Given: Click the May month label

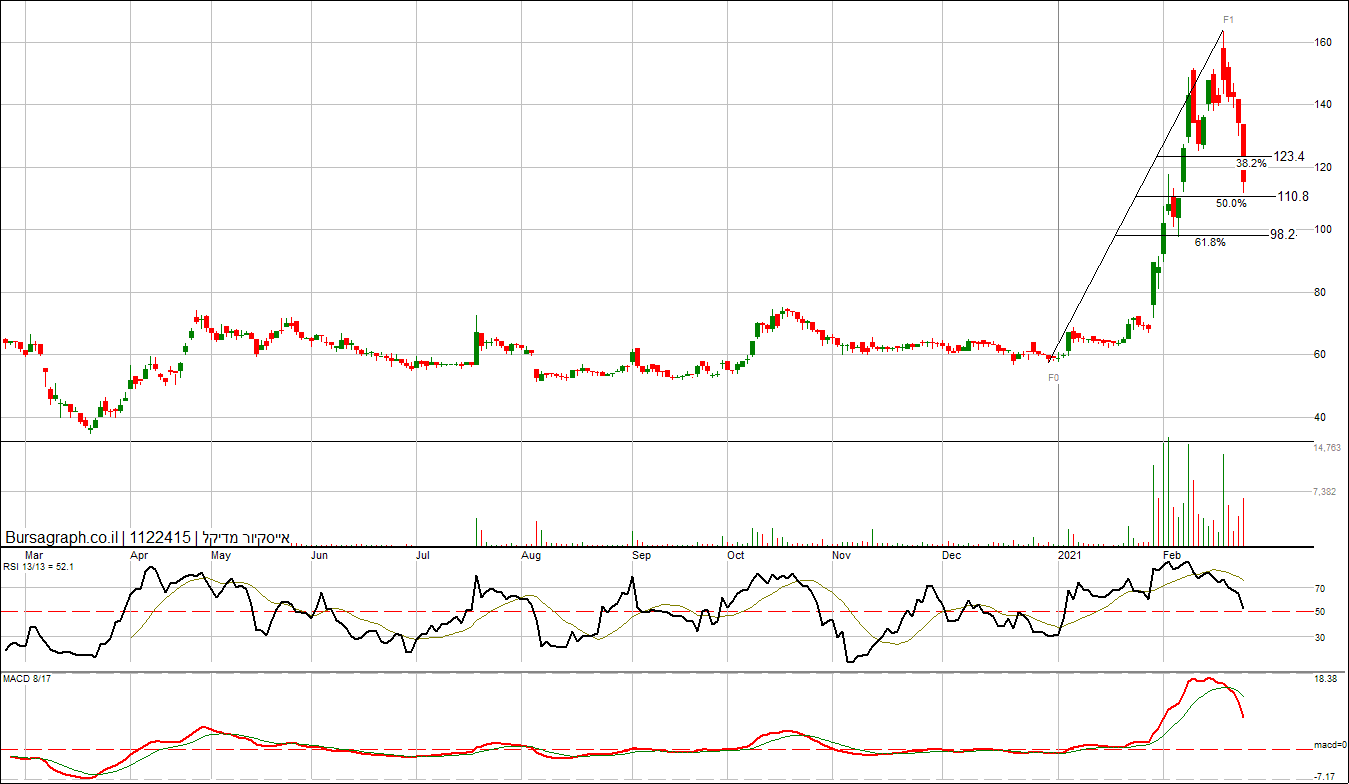Looking at the screenshot, I should pos(221,554).
